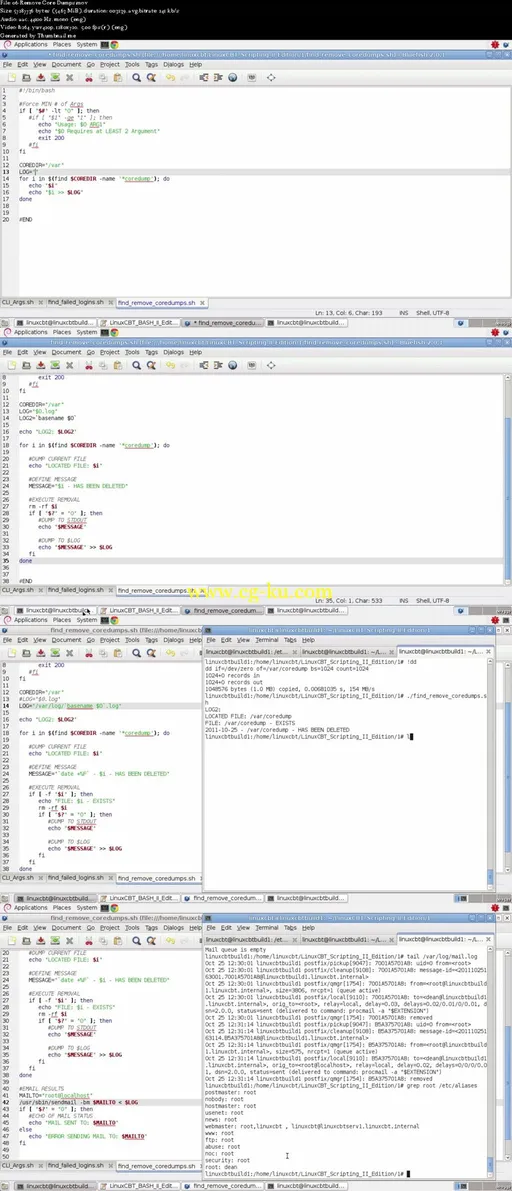Image resolution: width=512 pixels, height=1191 pixels.
Task: Click LinuxCBT_BASH_II_Edit taskbar button at very bottom
Action: pyautogui.click(x=141, y=1185)
